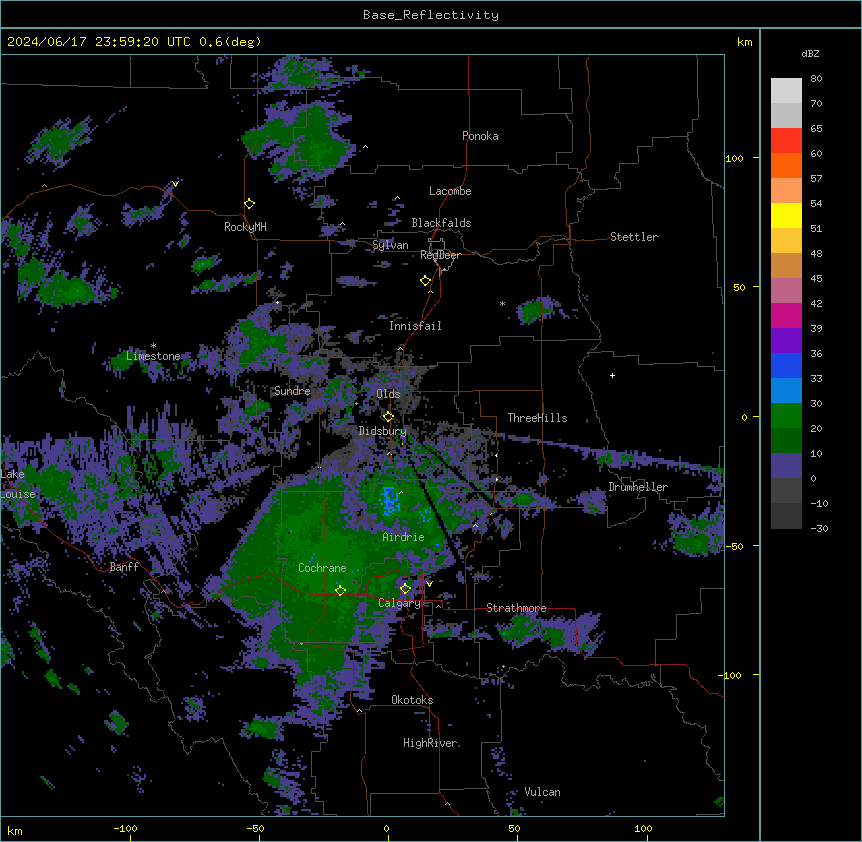Click legend value -10
Image resolution: width=862 pixels, height=842 pixels.
pyautogui.click(x=819, y=503)
